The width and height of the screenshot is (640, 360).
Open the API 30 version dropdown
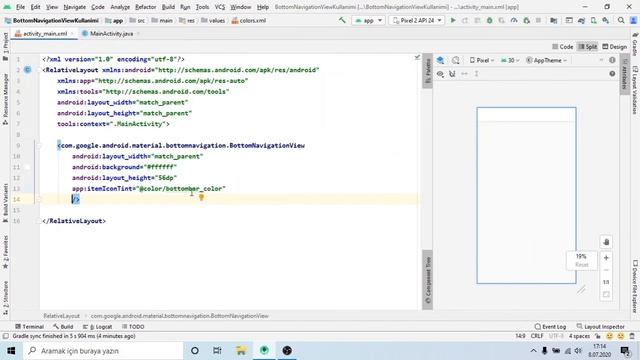click(510, 60)
